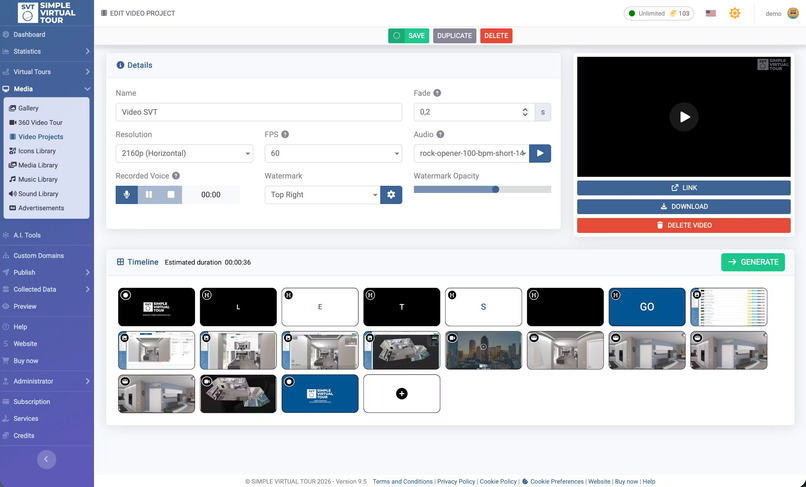Expand the Virtual Tours menu

(47, 71)
